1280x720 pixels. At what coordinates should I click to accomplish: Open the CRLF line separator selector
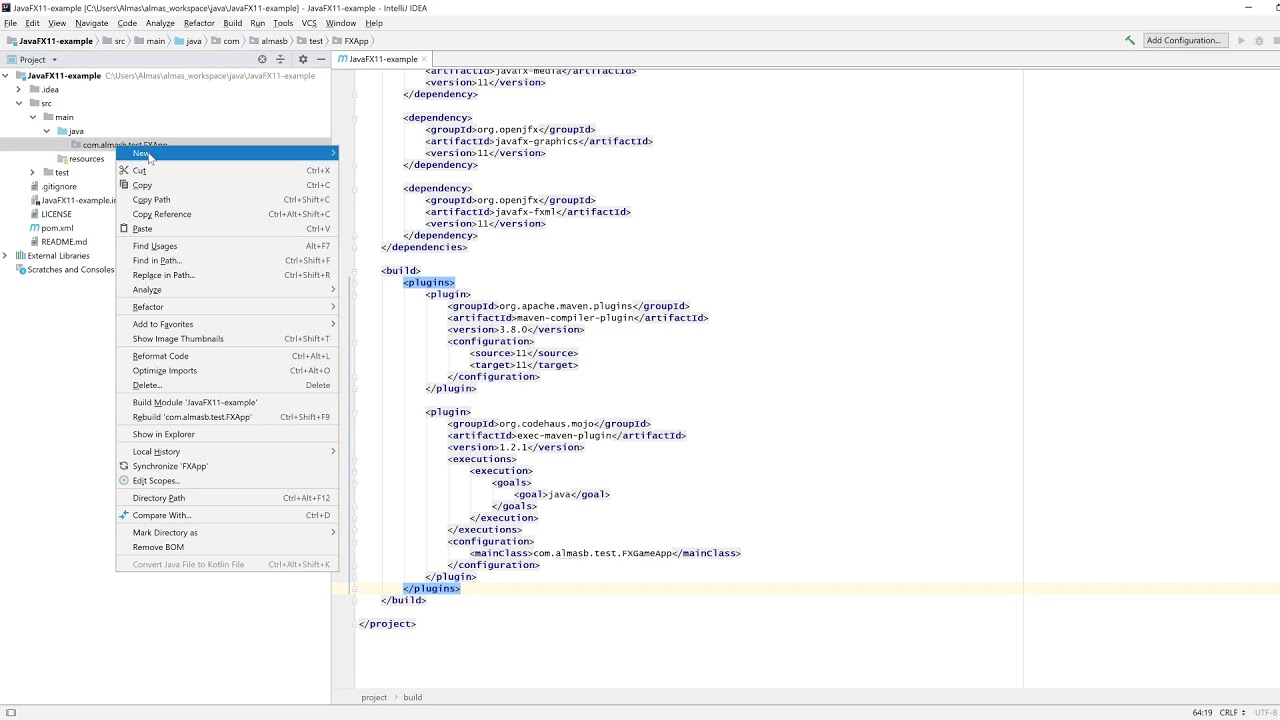tap(1232, 712)
